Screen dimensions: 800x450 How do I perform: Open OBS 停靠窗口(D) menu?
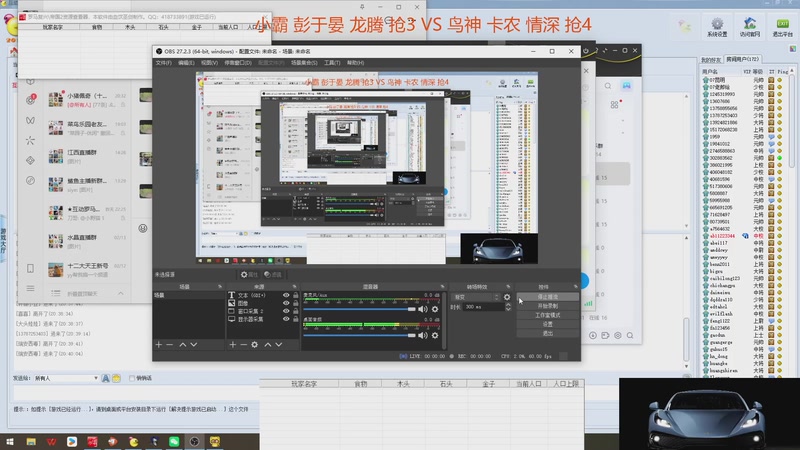pyautogui.click(x=238, y=63)
